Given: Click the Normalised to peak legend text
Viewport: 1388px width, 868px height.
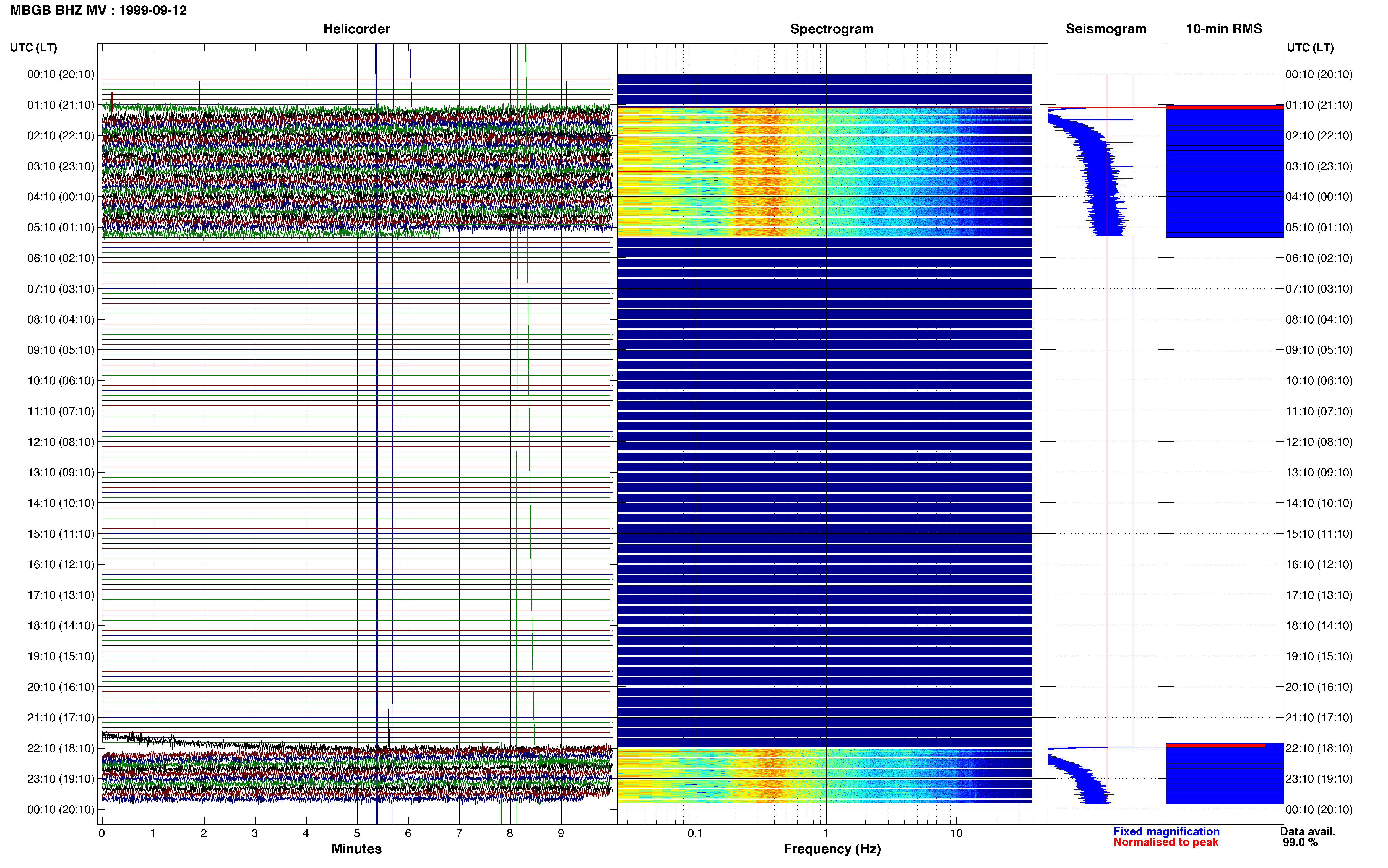Looking at the screenshot, I should click(1166, 842).
